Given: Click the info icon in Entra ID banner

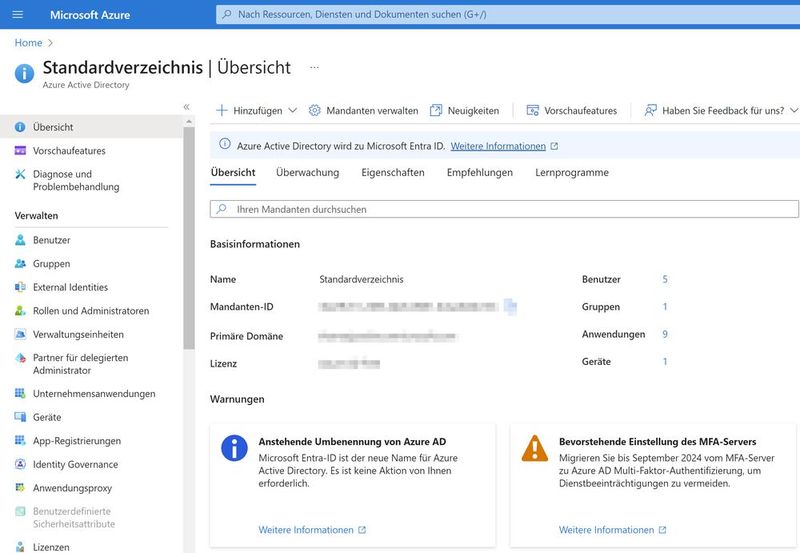Looking at the screenshot, I should pyautogui.click(x=224, y=144).
